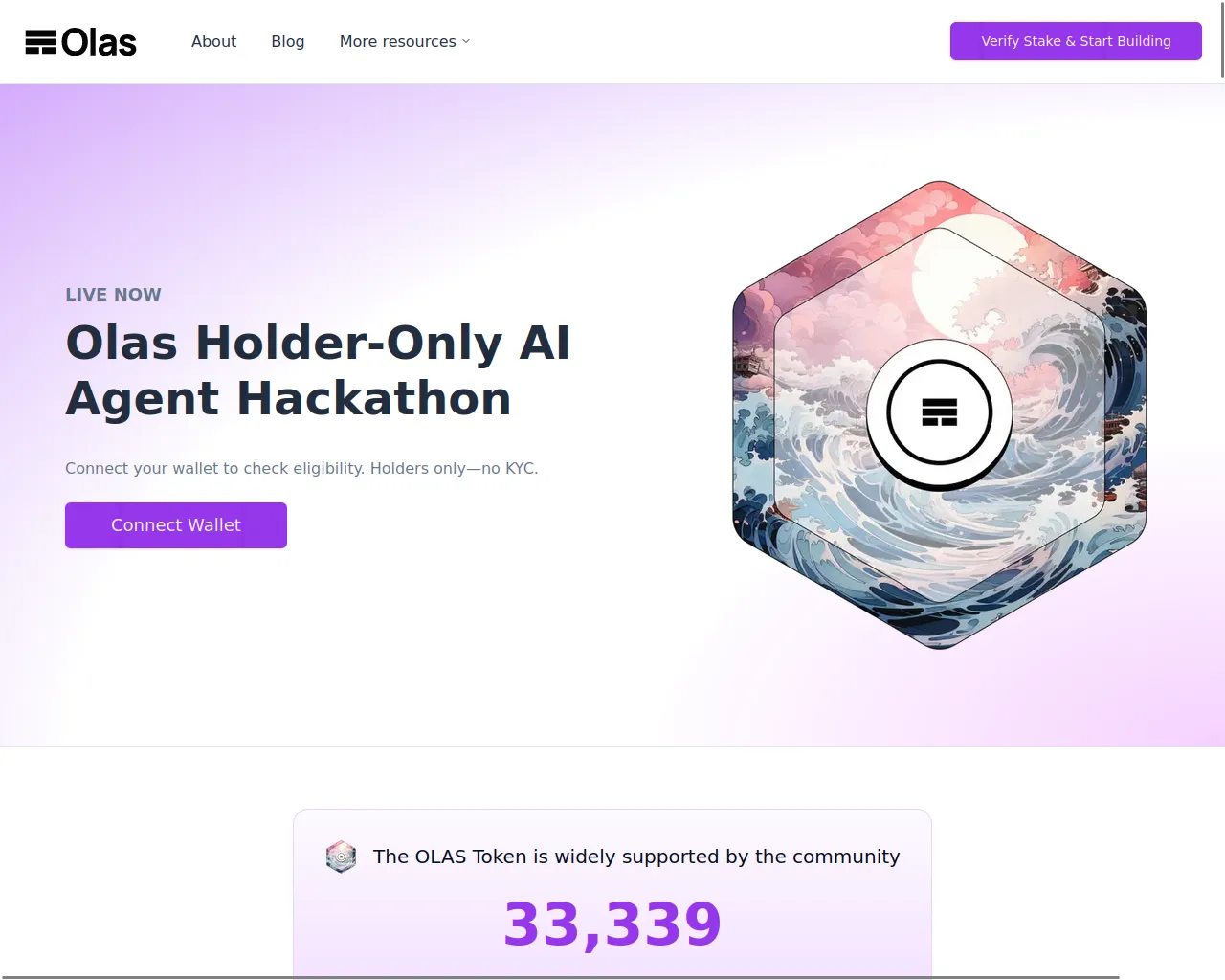Click the stacked-bars Olas logo icon in header
The image size is (1225, 980).
40,42
